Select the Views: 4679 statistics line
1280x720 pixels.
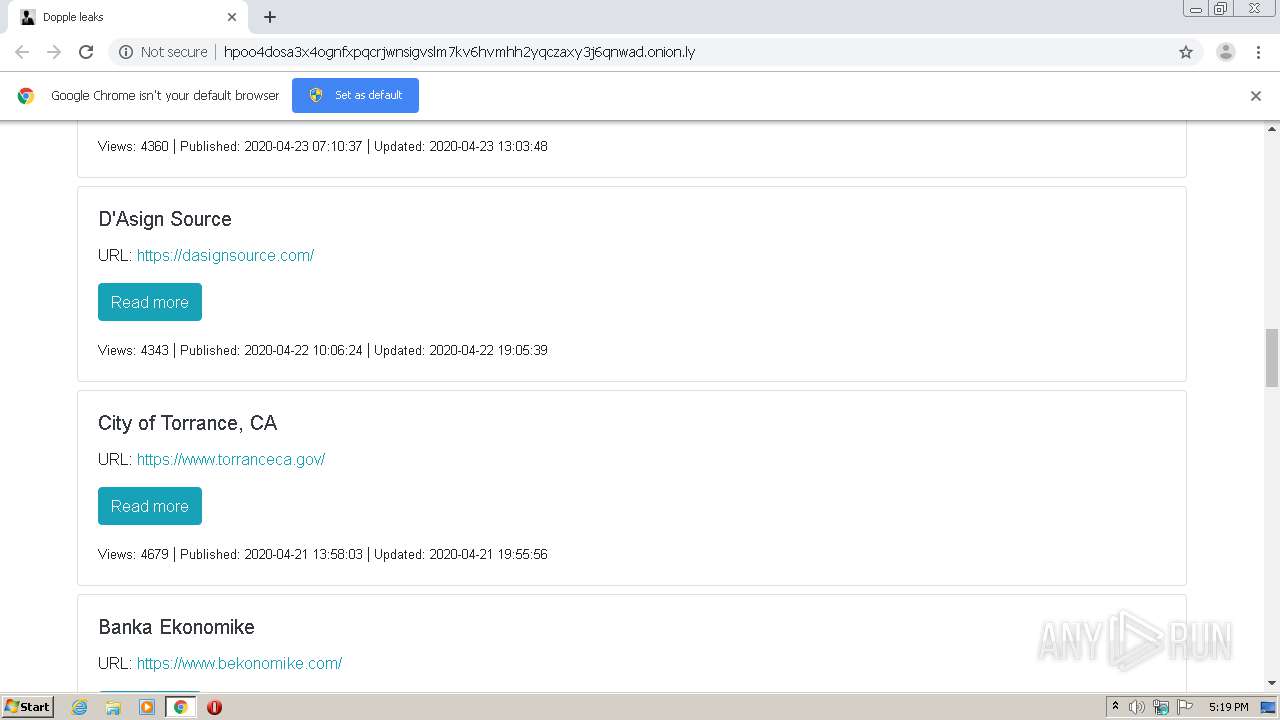tap(323, 554)
